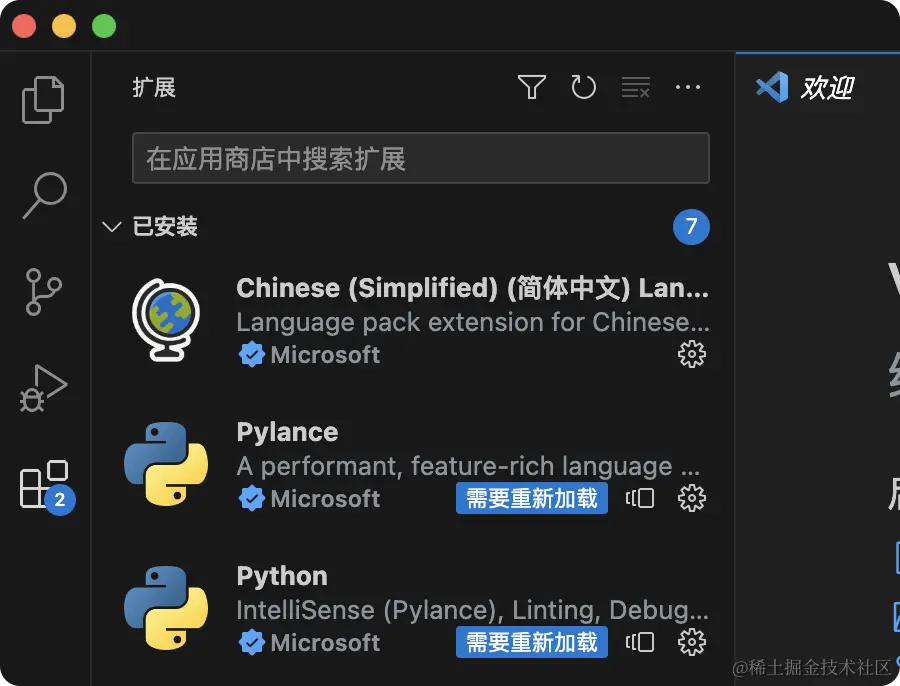The height and width of the screenshot is (686, 900).
Task: Click the VS Code logo on 欢迎 tab
Action: coord(772,87)
